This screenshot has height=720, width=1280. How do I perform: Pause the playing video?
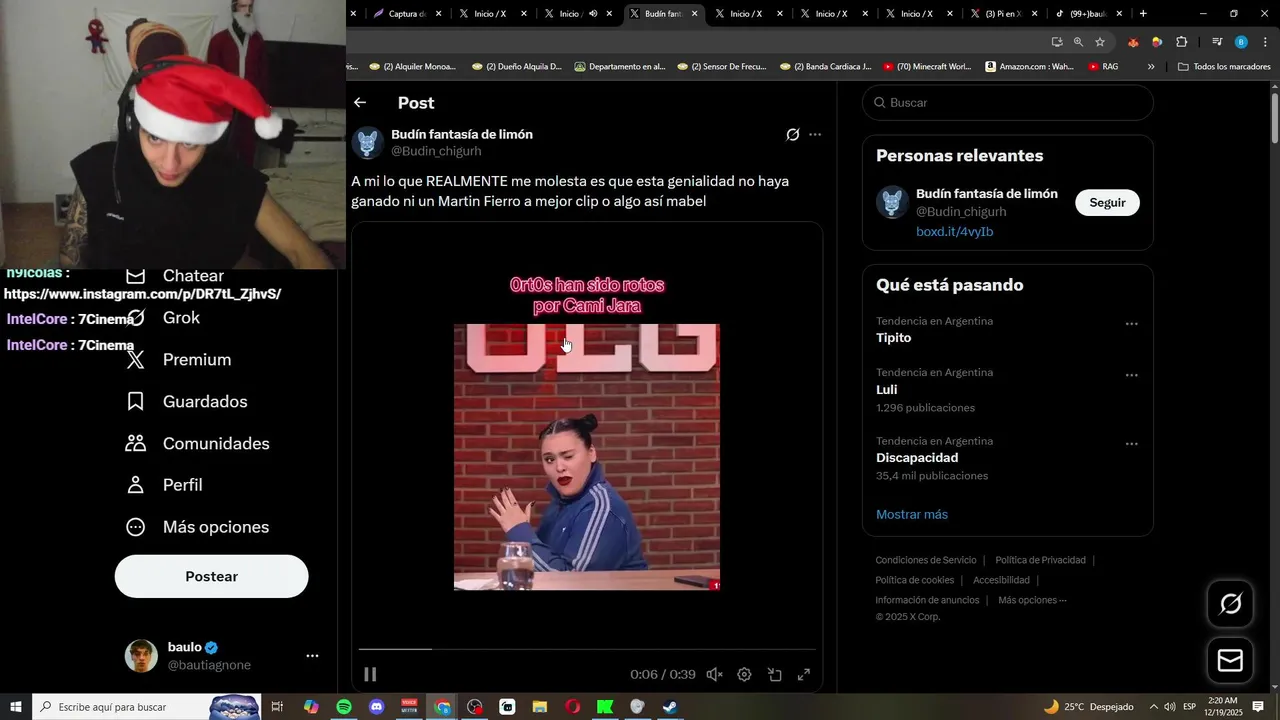point(370,675)
